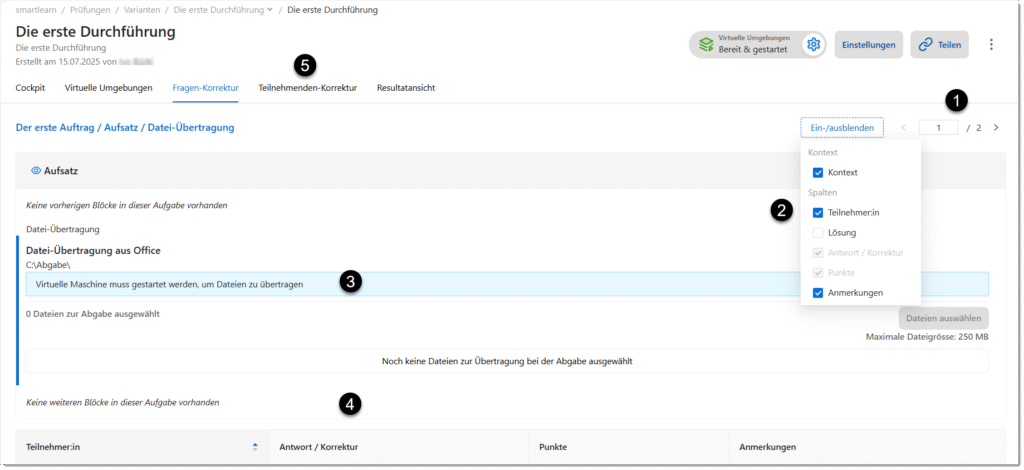
Task: Toggle the Anmerkungen column checkbox
Action: tap(818, 293)
